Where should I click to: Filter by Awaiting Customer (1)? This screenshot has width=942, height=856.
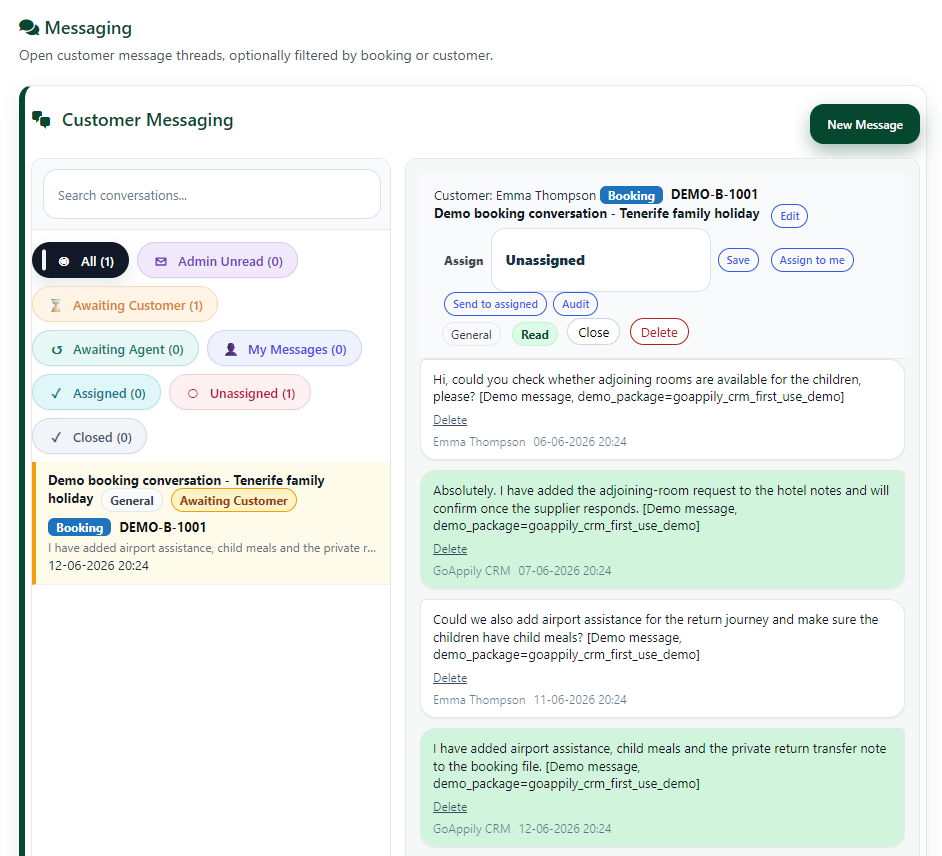[x=125, y=305]
